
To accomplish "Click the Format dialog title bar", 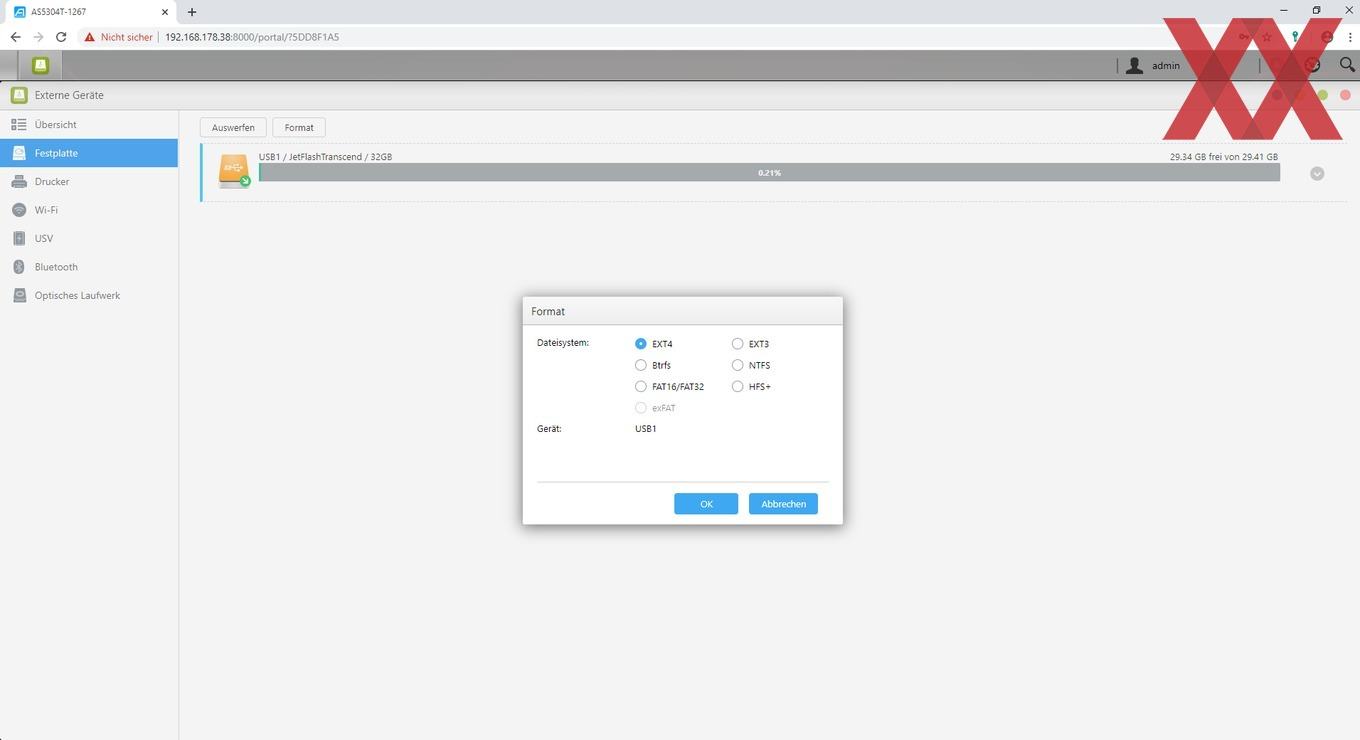I will tap(682, 311).
